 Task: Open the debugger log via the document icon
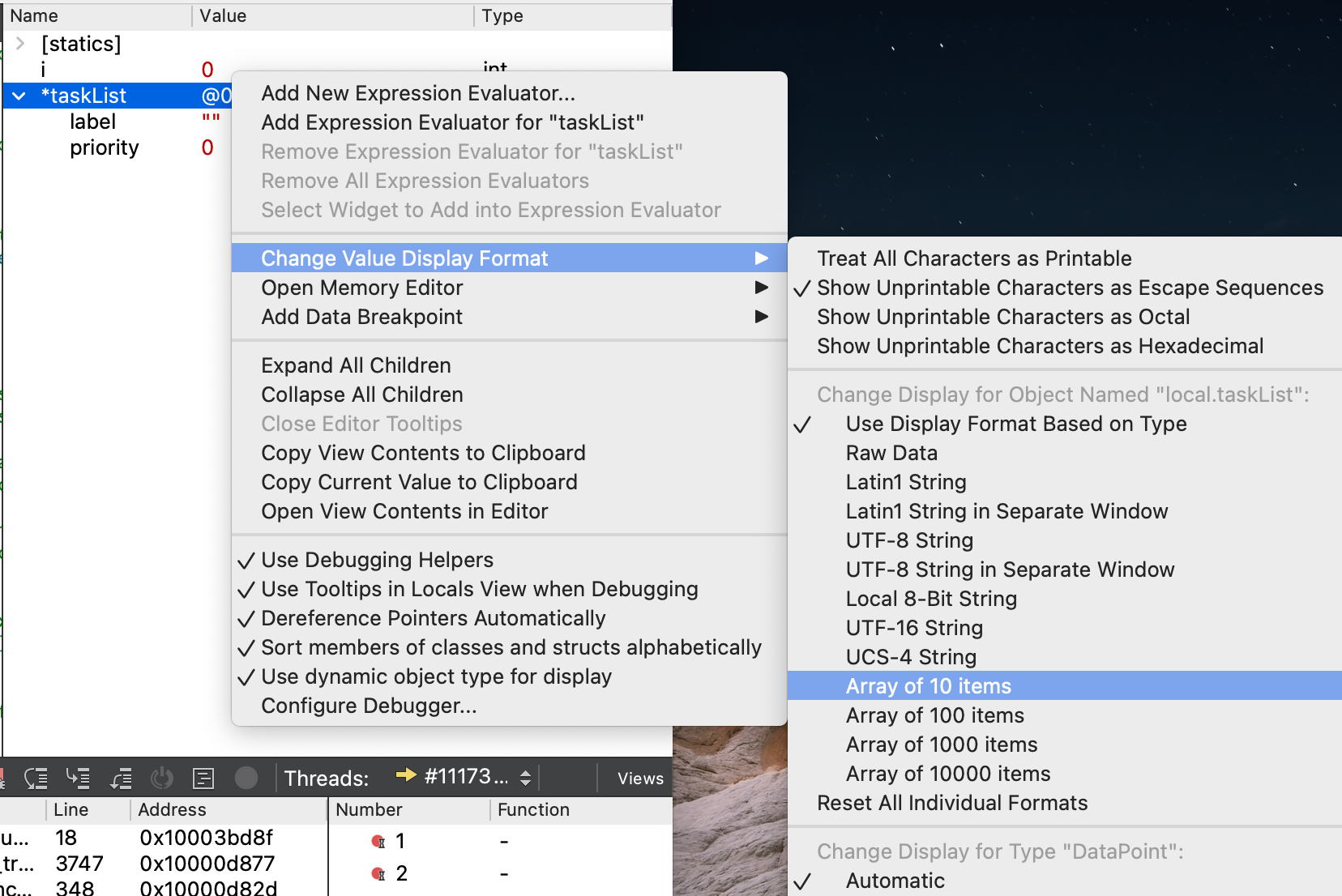click(x=203, y=778)
